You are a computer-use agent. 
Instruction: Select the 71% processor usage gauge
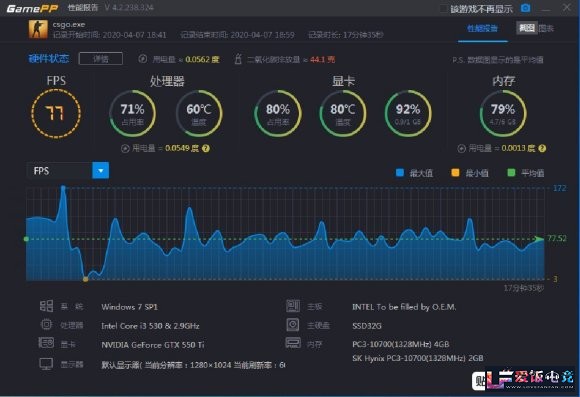click(x=132, y=114)
